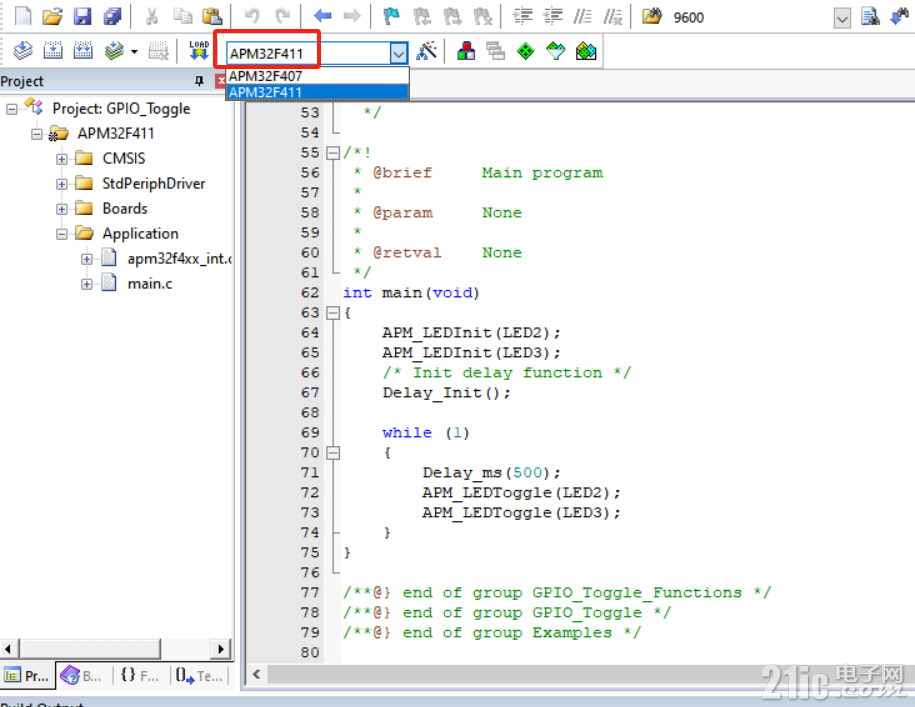
Task: Collapse the APM32F411 target folder
Action: tap(37, 134)
